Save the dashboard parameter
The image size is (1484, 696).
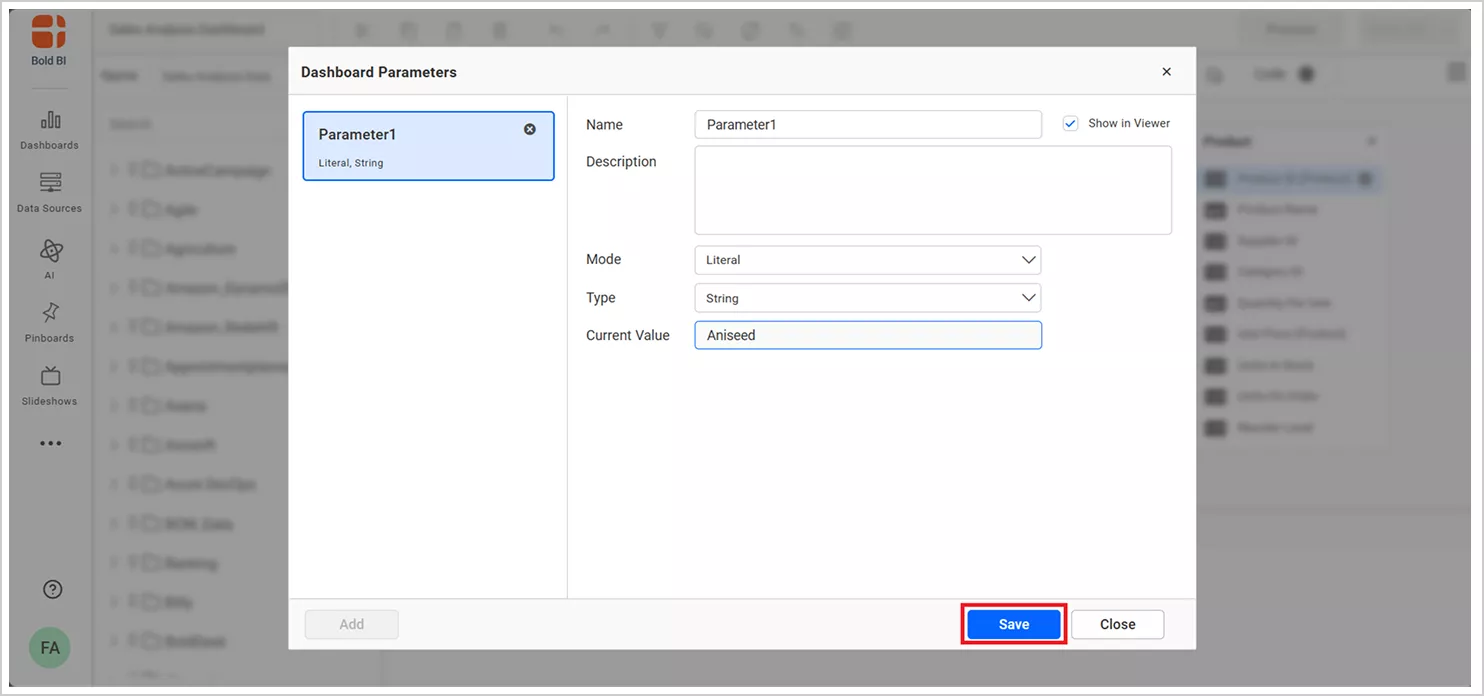click(1013, 624)
